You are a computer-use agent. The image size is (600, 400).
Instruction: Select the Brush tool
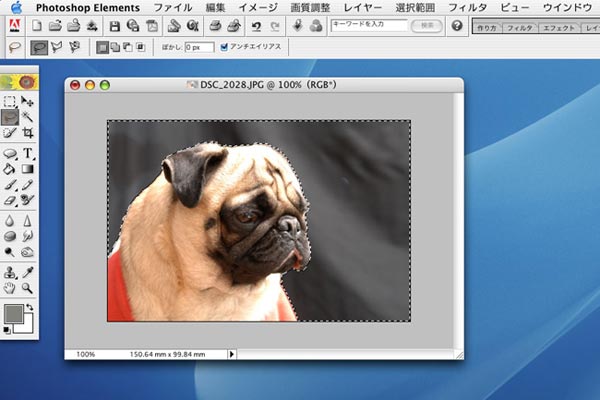tap(10, 185)
